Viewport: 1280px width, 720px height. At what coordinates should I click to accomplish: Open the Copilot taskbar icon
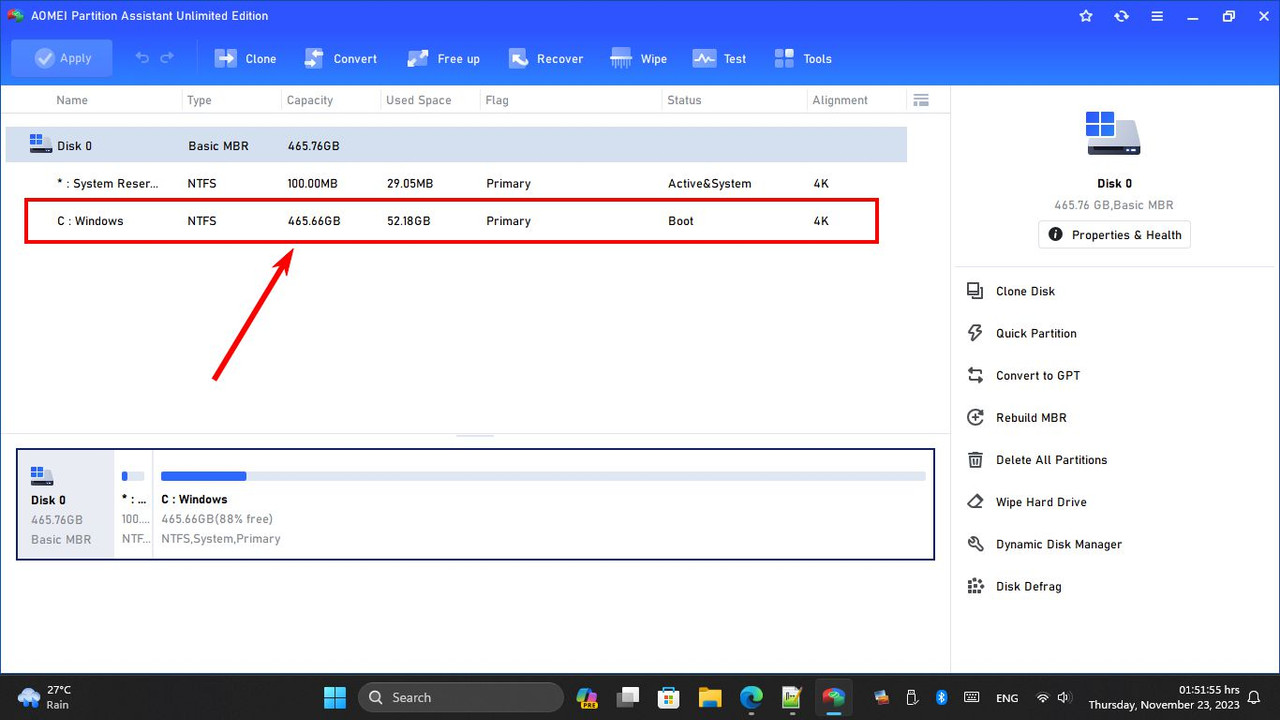click(587, 697)
